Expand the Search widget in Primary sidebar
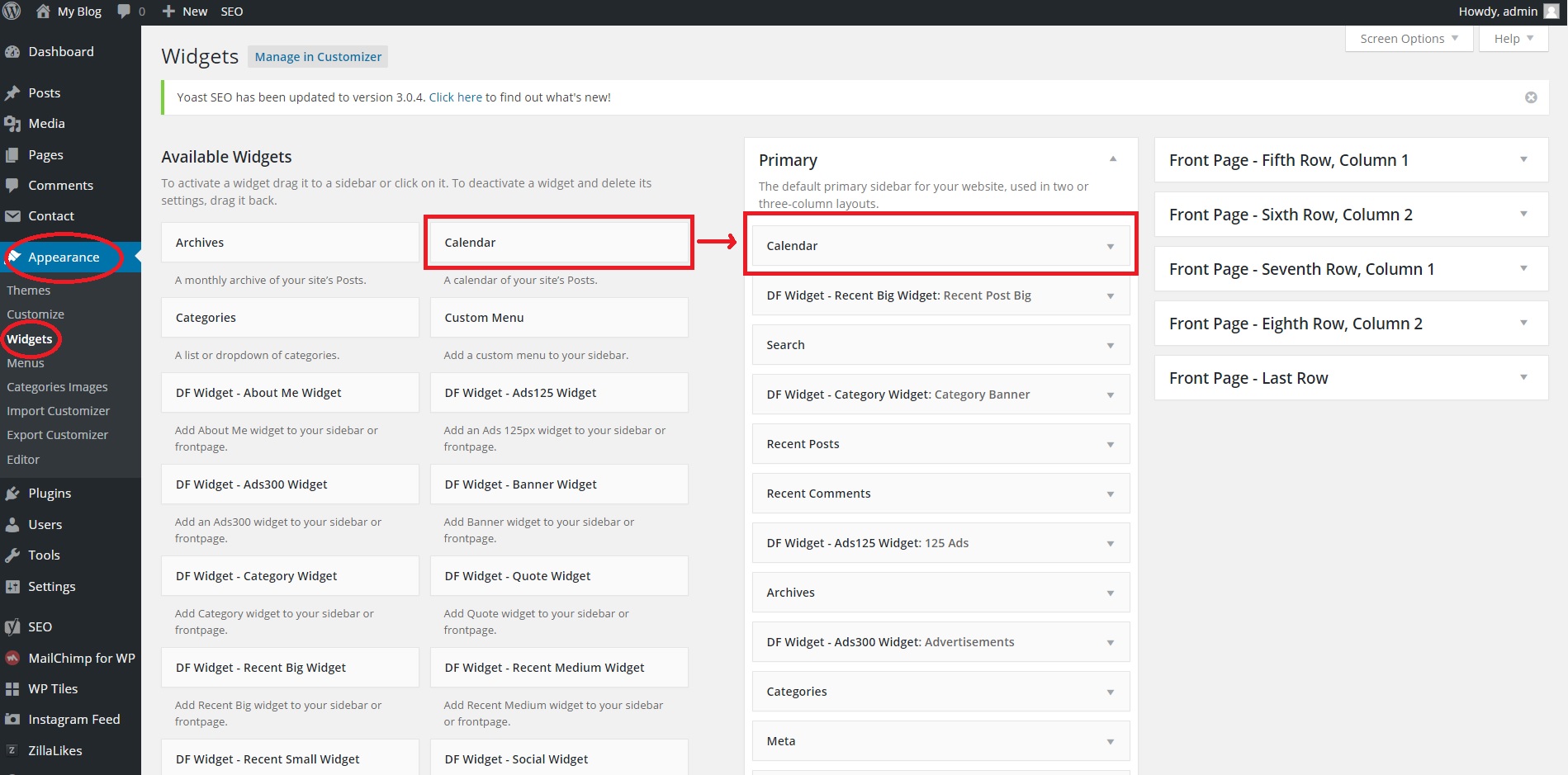The image size is (1568, 775). [1110, 346]
